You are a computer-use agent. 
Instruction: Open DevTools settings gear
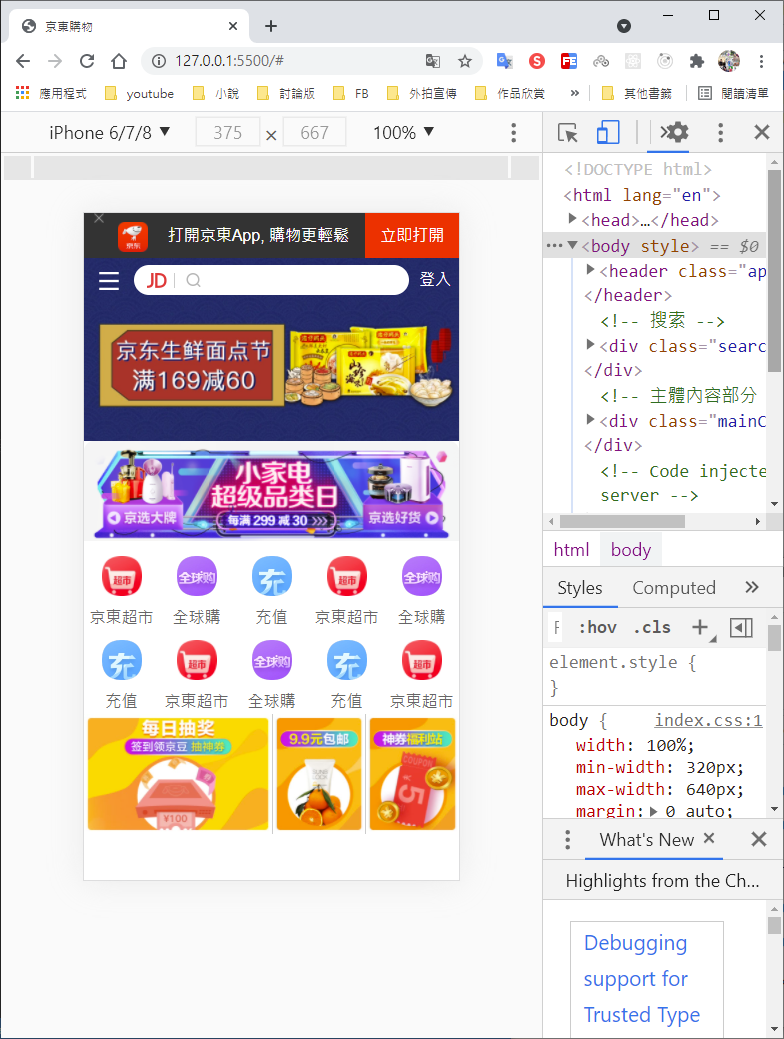pos(675,132)
